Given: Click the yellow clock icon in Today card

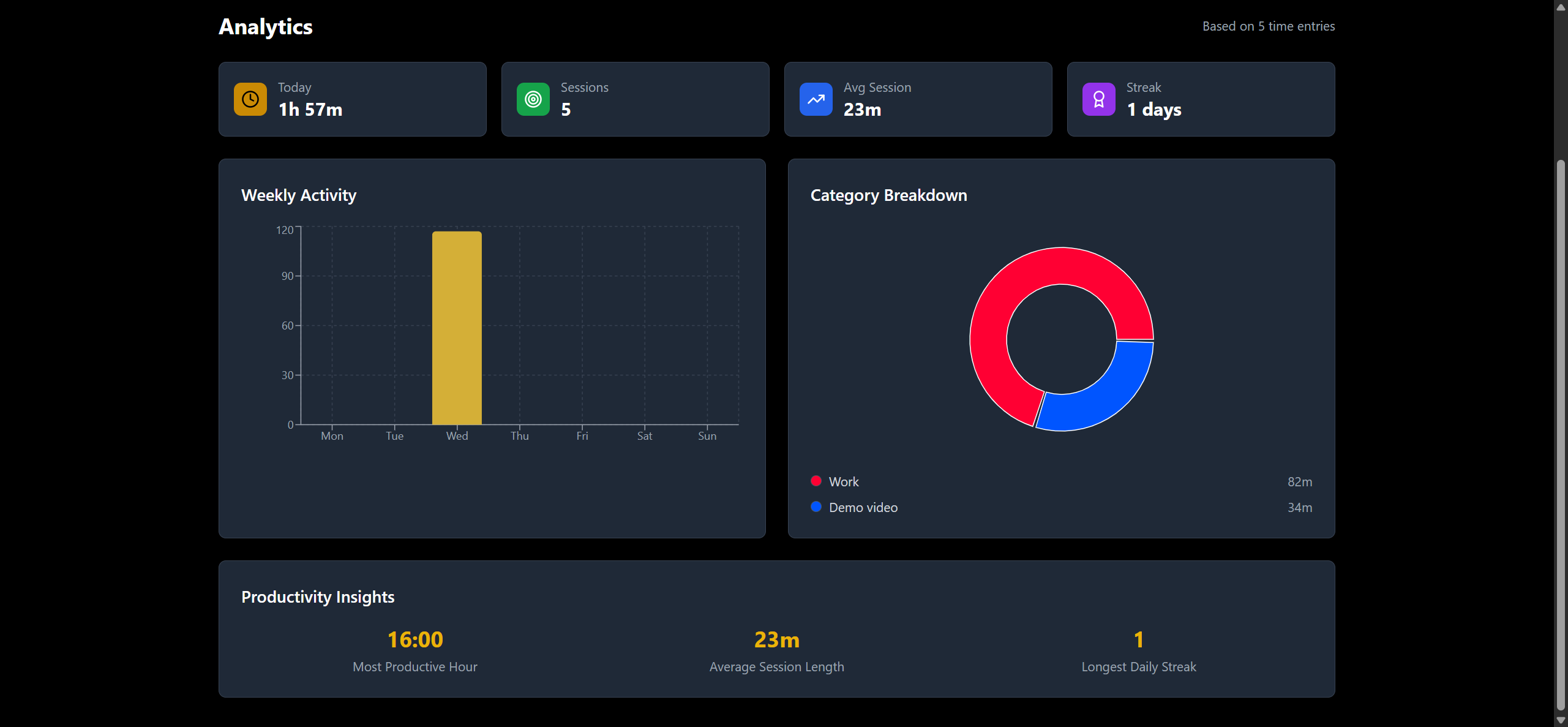Looking at the screenshot, I should point(250,99).
